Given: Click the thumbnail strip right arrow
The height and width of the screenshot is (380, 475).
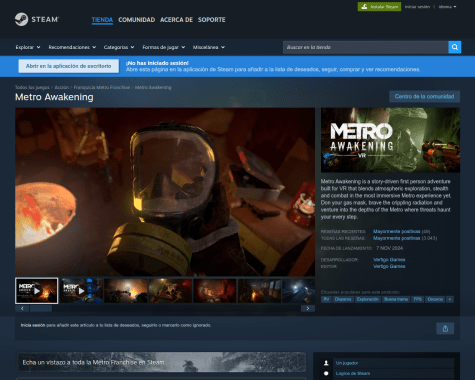Looking at the screenshot, I should [x=308, y=309].
